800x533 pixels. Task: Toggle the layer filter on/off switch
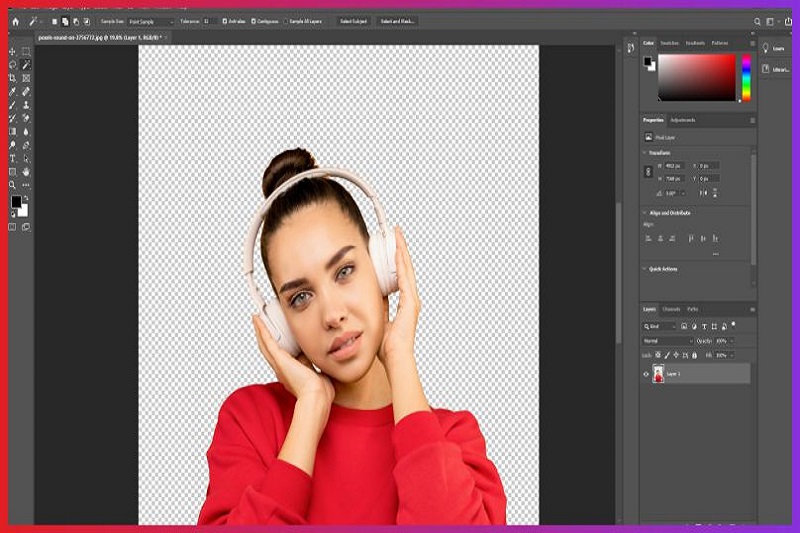coord(734,324)
